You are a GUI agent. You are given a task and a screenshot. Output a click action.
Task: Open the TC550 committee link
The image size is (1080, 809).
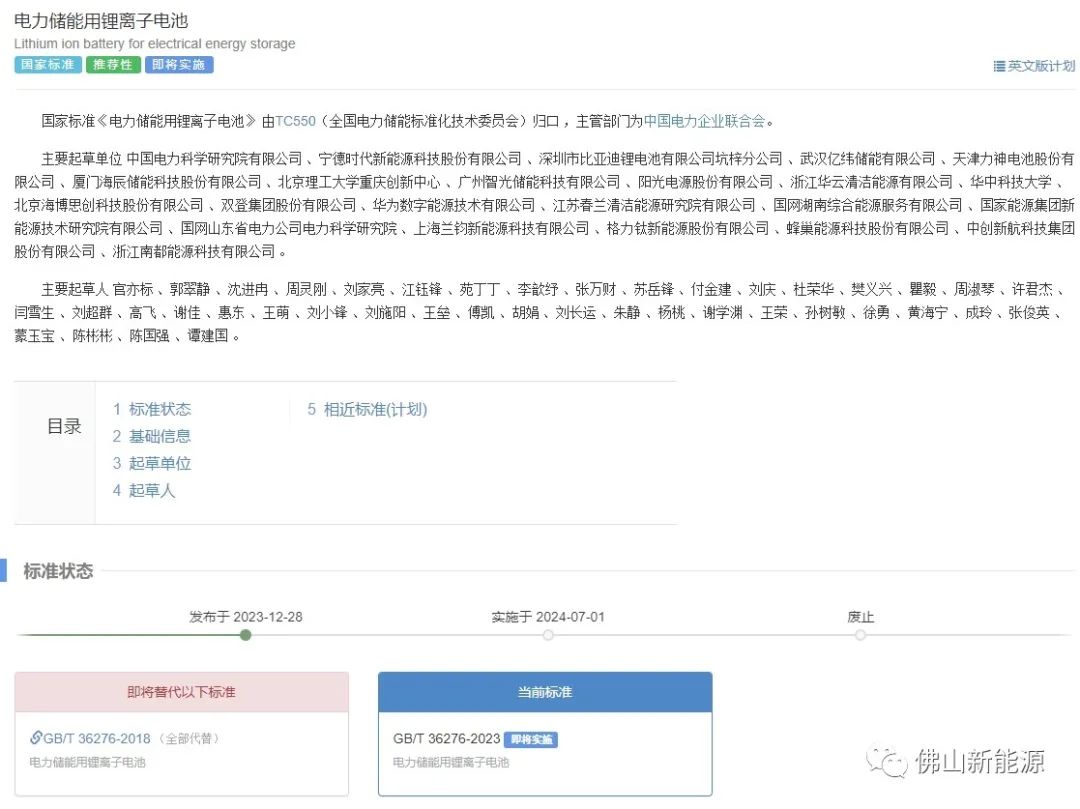(x=294, y=120)
